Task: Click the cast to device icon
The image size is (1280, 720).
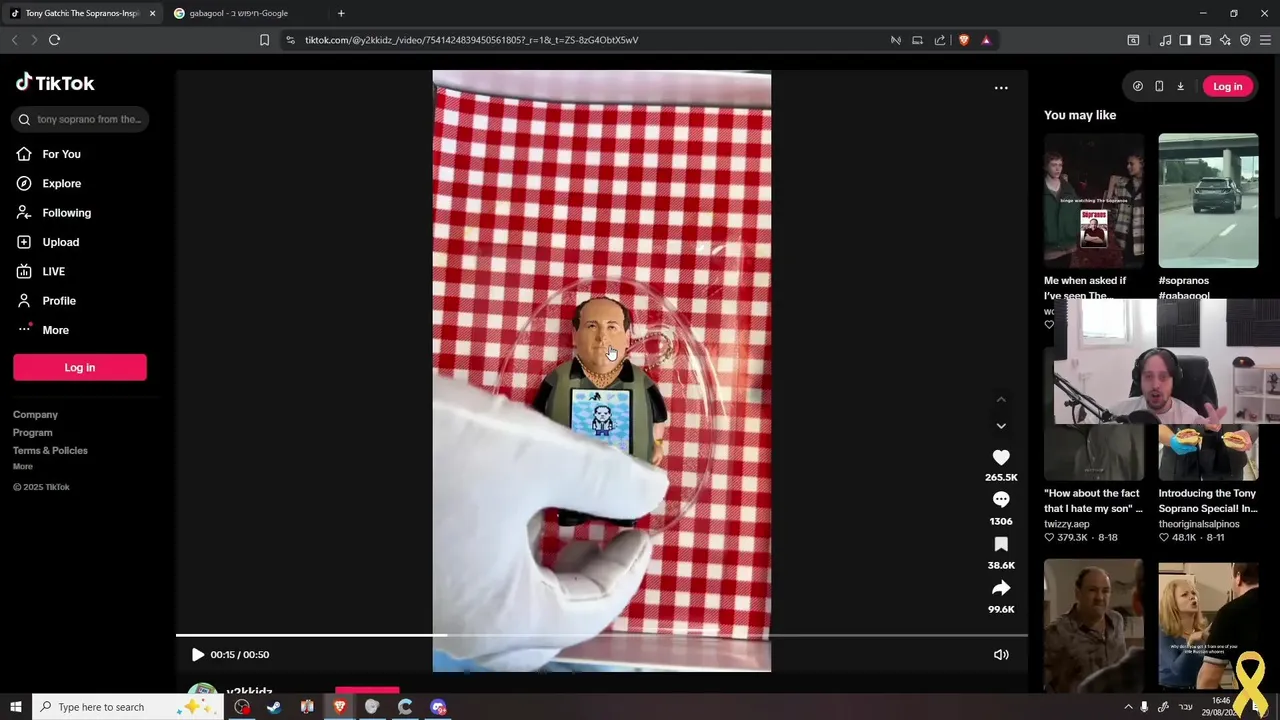Action: click(917, 40)
